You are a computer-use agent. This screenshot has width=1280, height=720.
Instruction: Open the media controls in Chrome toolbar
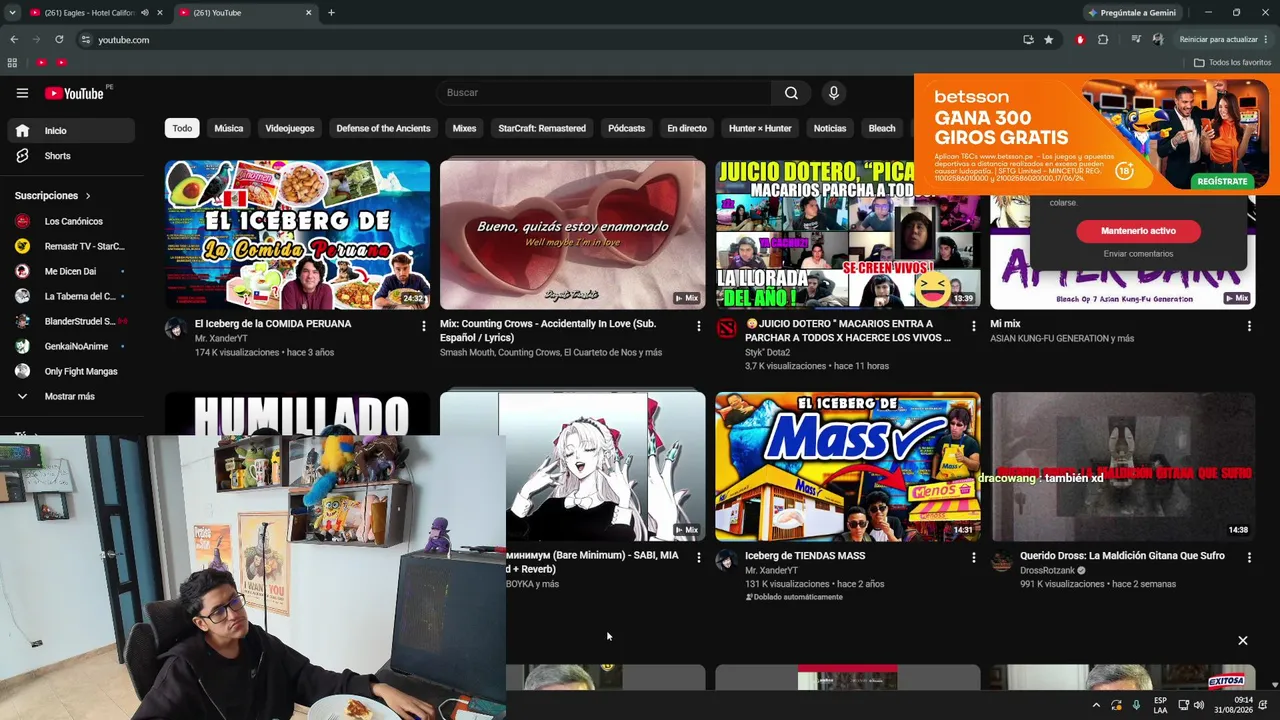(1136, 40)
